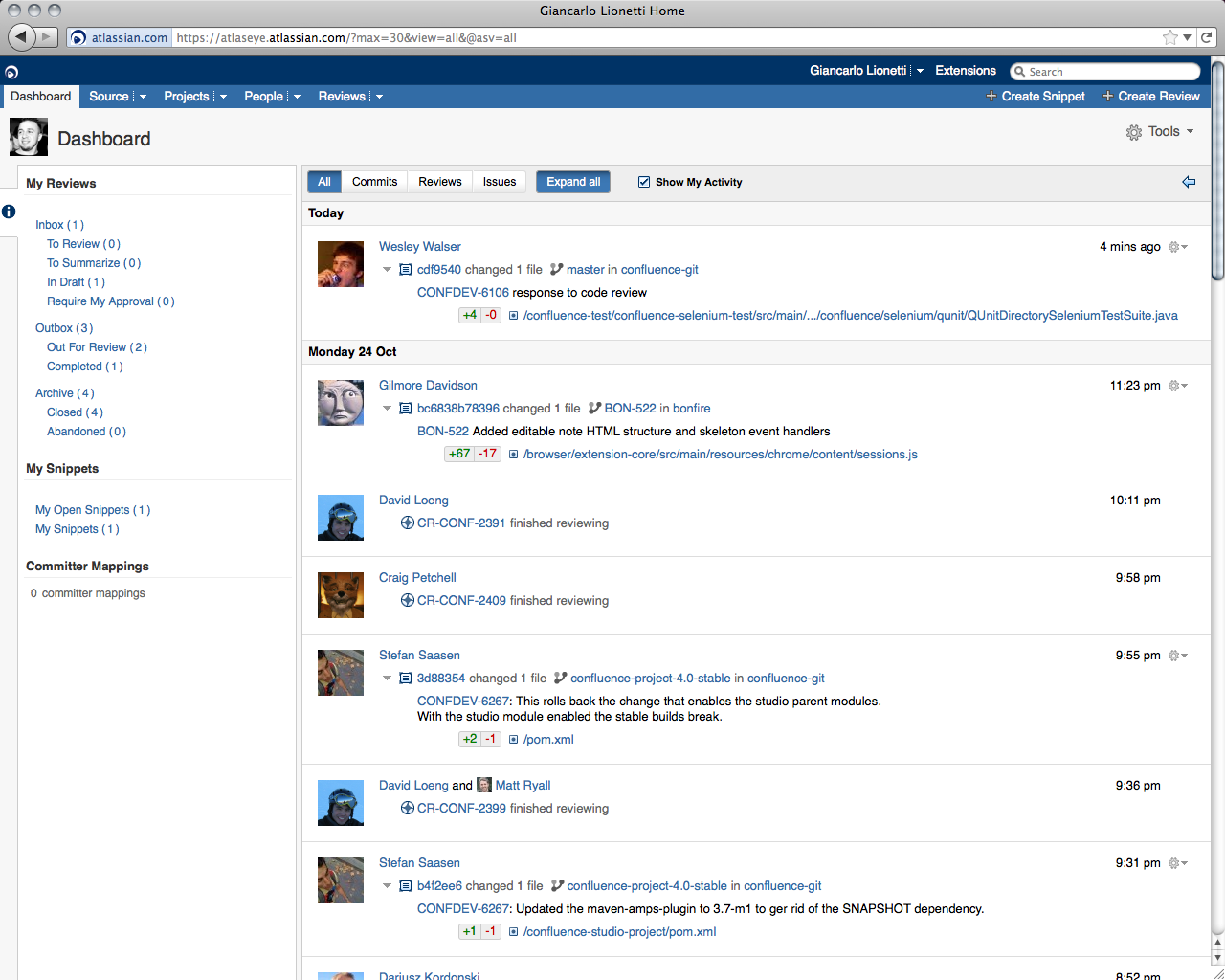Open the Source menu dropdown arrow

[x=143, y=97]
